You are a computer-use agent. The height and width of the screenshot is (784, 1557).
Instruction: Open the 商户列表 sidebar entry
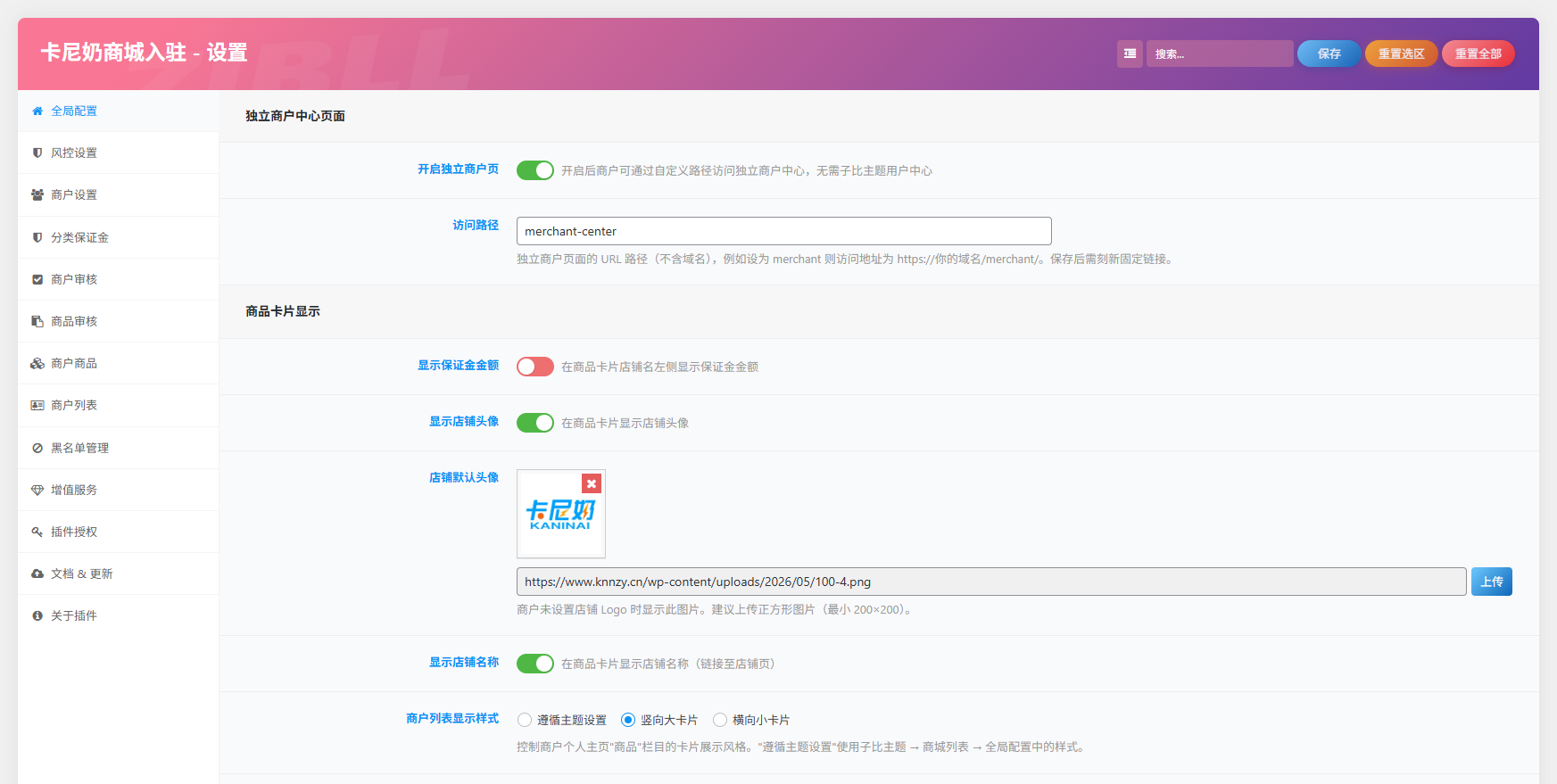[118, 406]
